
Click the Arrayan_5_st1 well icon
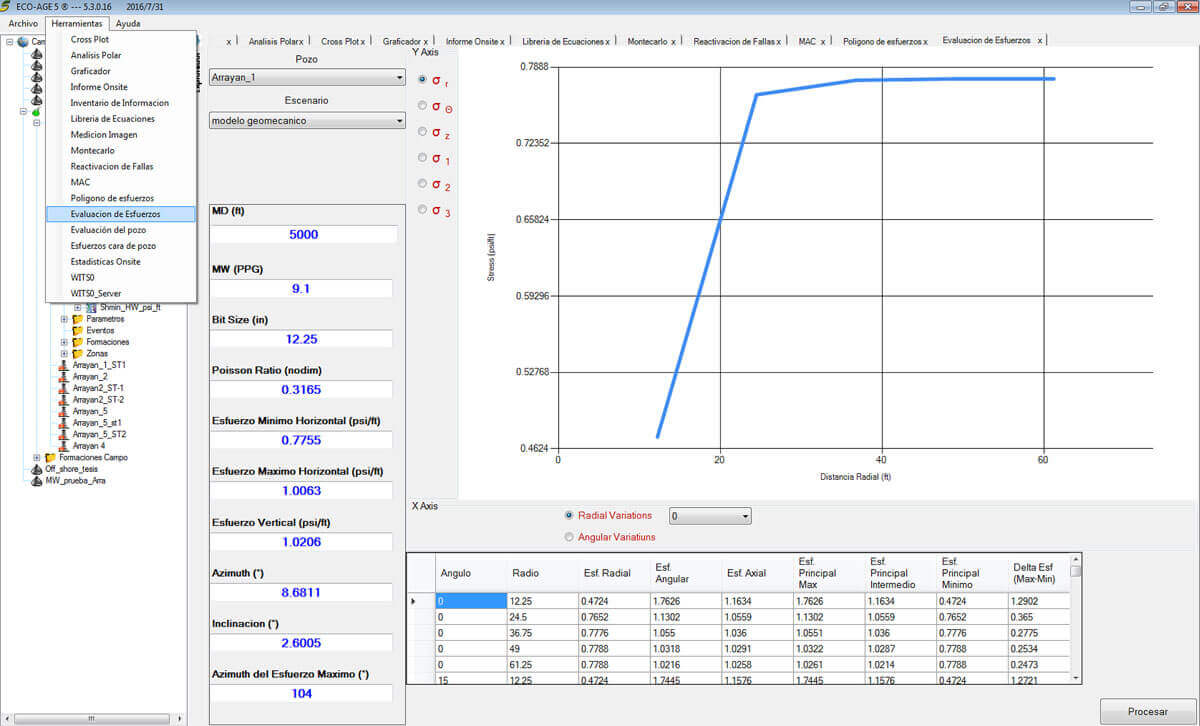(x=64, y=423)
